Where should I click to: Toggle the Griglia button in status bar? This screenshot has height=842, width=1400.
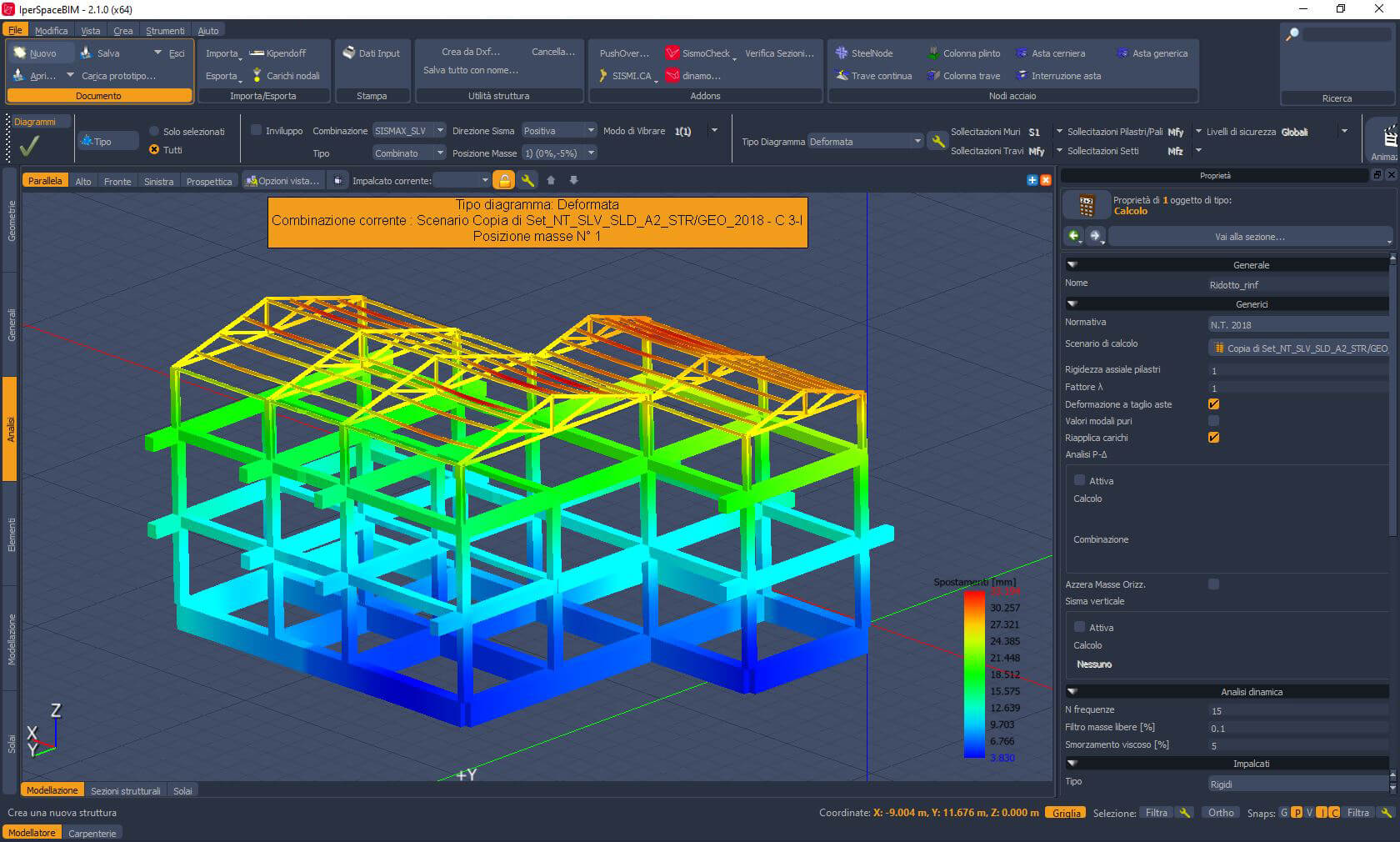pos(1065,813)
